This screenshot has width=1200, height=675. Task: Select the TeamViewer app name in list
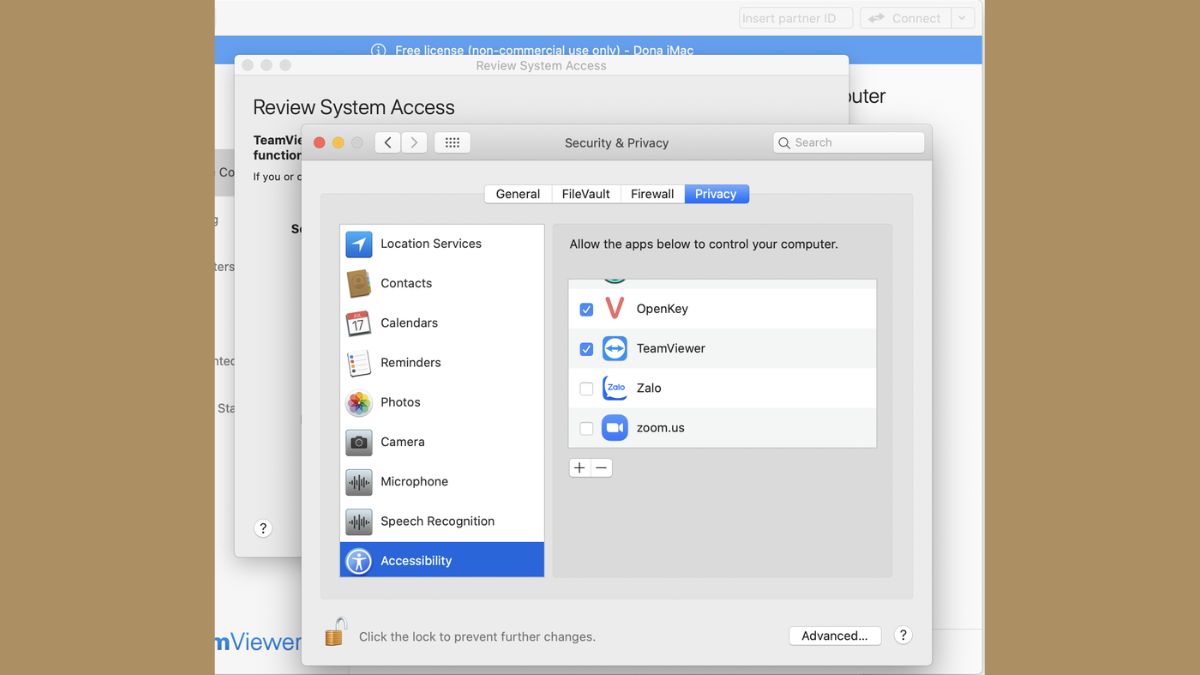(x=671, y=349)
